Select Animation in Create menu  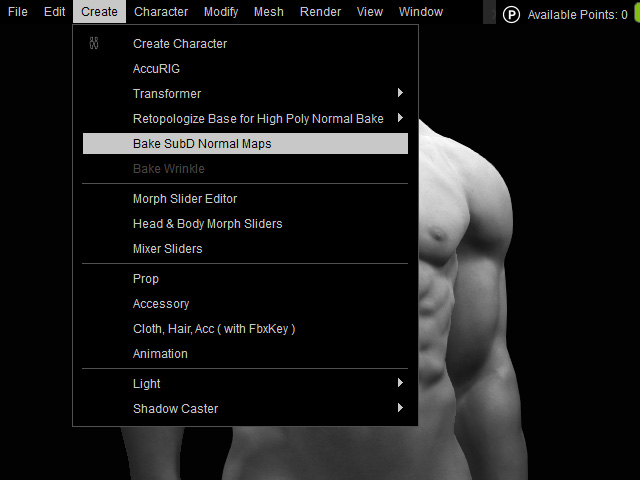click(x=160, y=354)
